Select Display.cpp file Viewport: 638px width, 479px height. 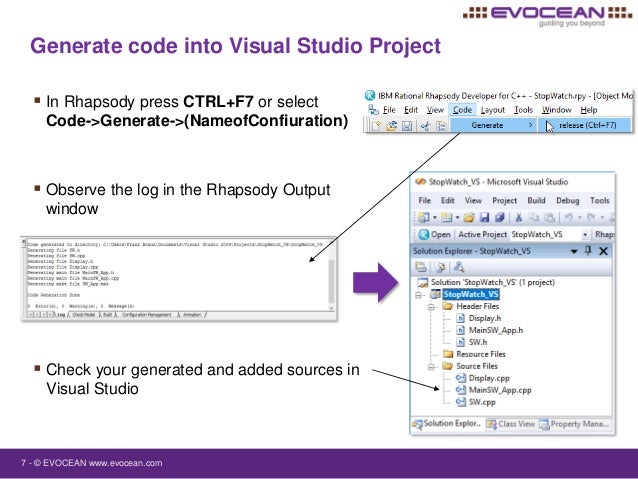[x=483, y=378]
